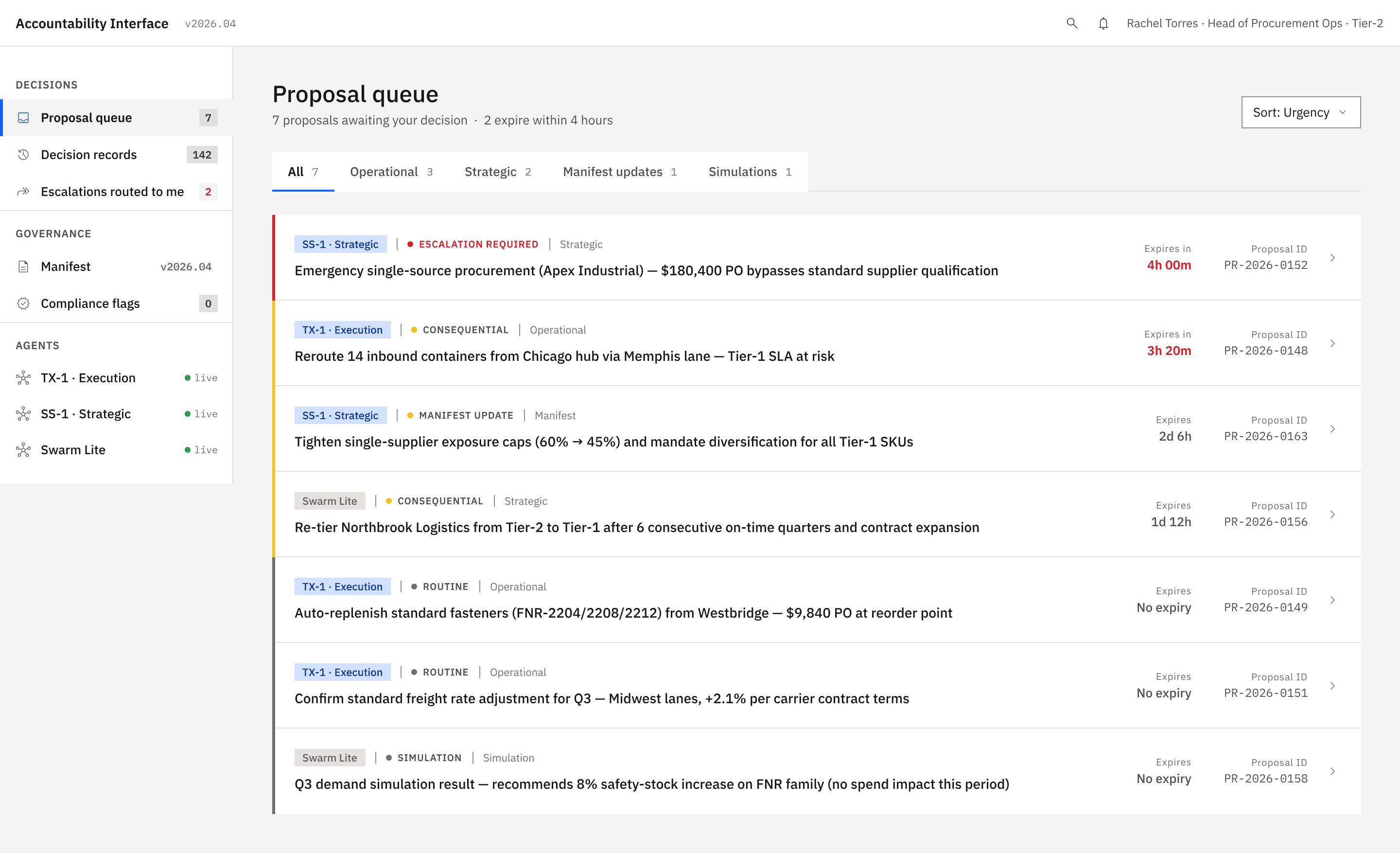Select Swarm Lite agent entry
Image resolution: width=1400 pixels, height=853 pixels.
pyautogui.click(x=117, y=450)
